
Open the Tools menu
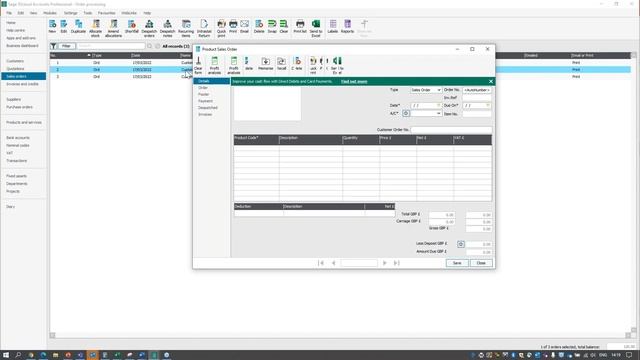point(88,13)
